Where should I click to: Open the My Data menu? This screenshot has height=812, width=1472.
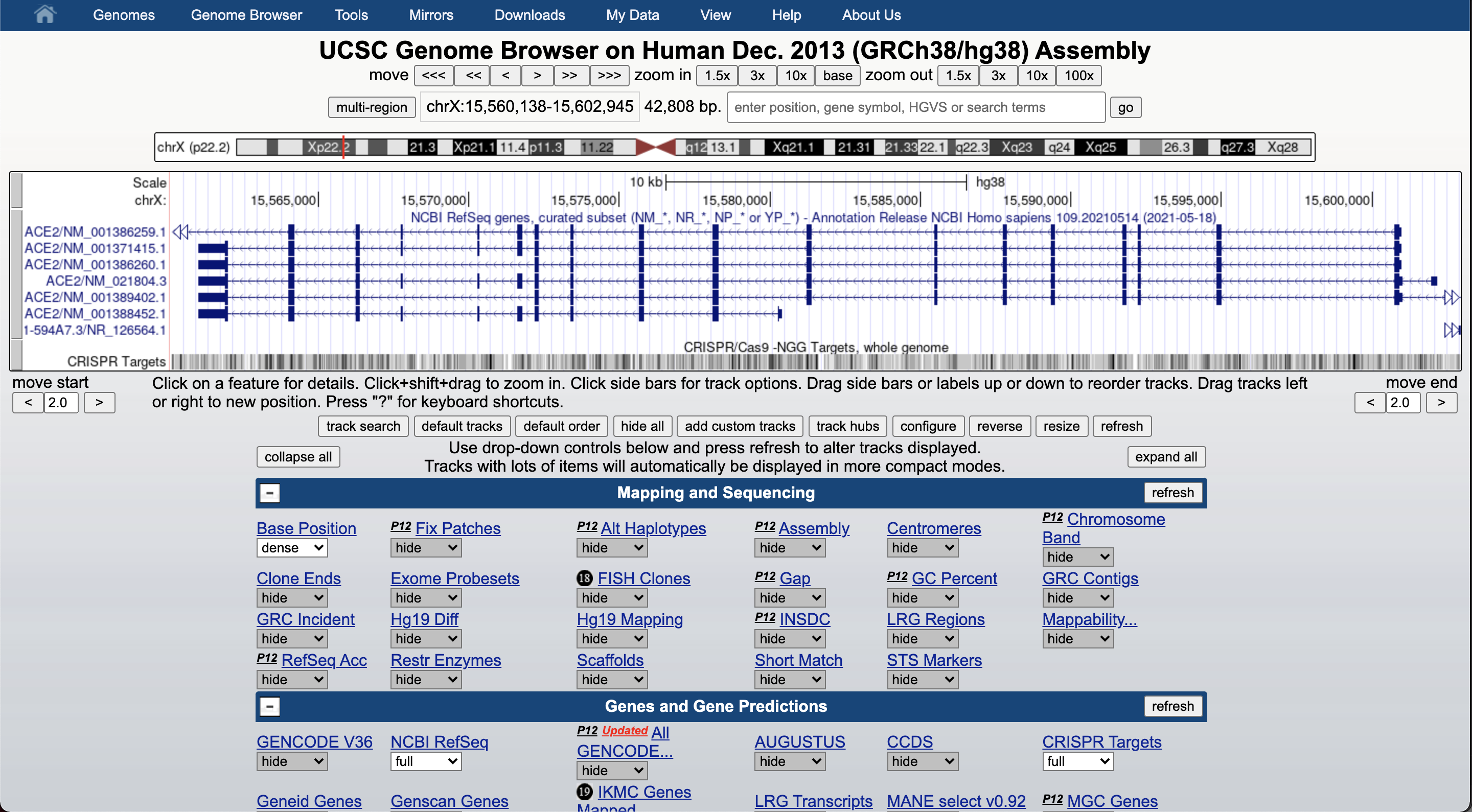pyautogui.click(x=632, y=15)
